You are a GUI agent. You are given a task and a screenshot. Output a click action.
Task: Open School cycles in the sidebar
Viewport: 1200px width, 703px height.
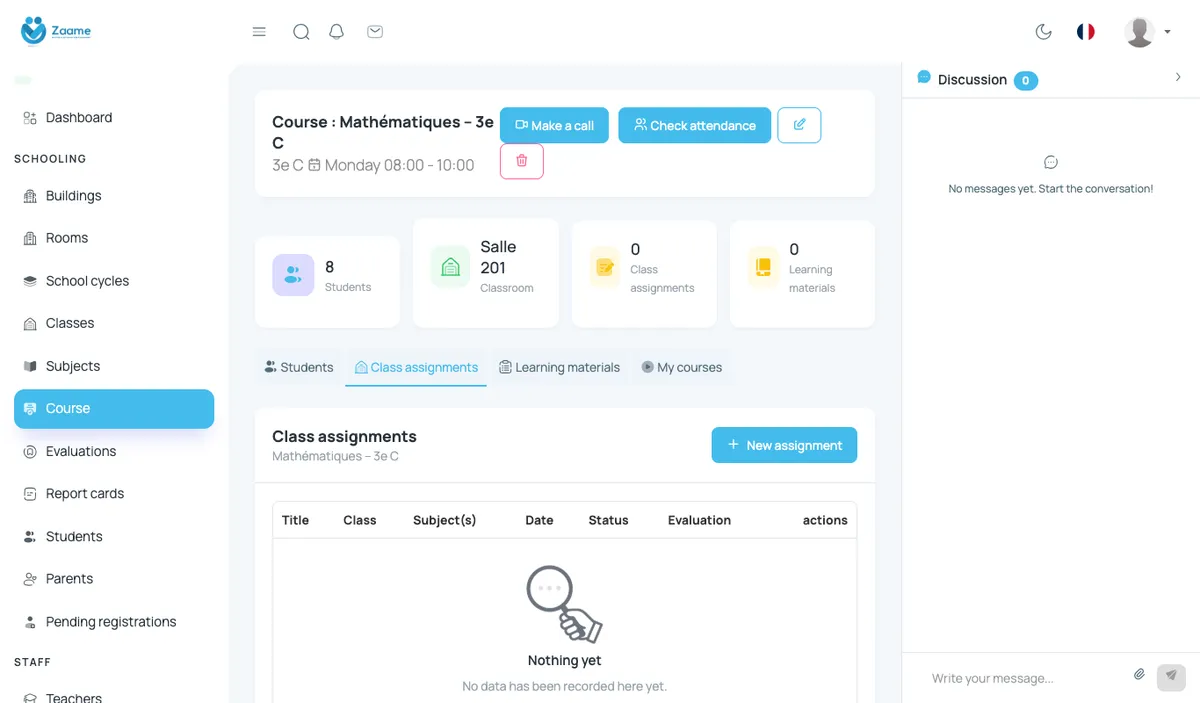(x=114, y=281)
